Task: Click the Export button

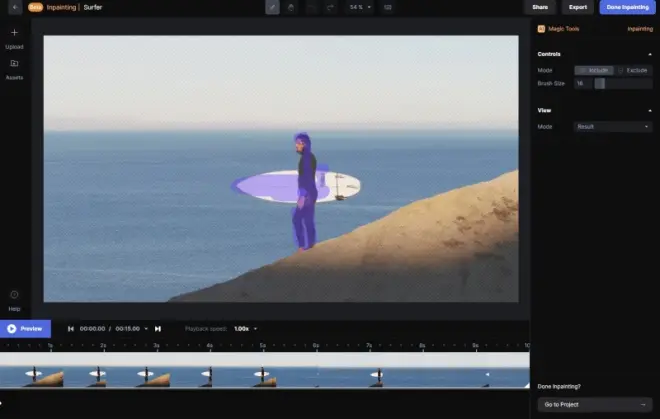Action: [x=578, y=7]
